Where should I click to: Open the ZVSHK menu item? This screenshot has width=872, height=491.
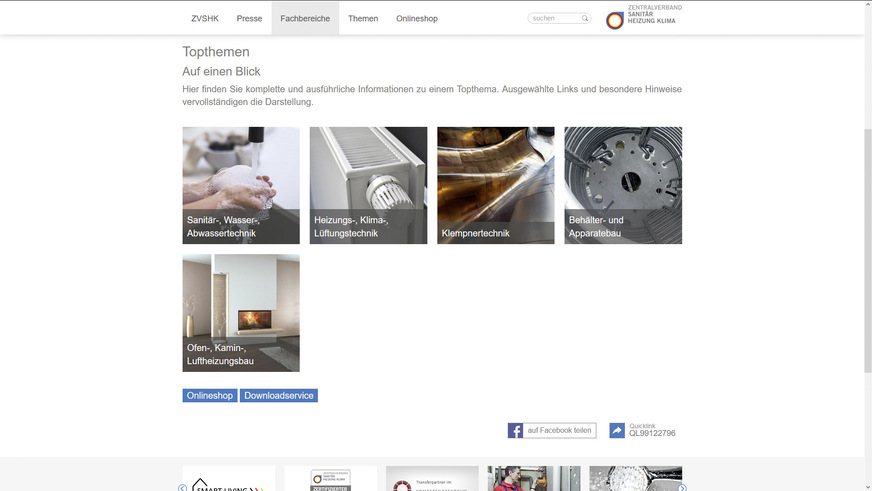(205, 19)
